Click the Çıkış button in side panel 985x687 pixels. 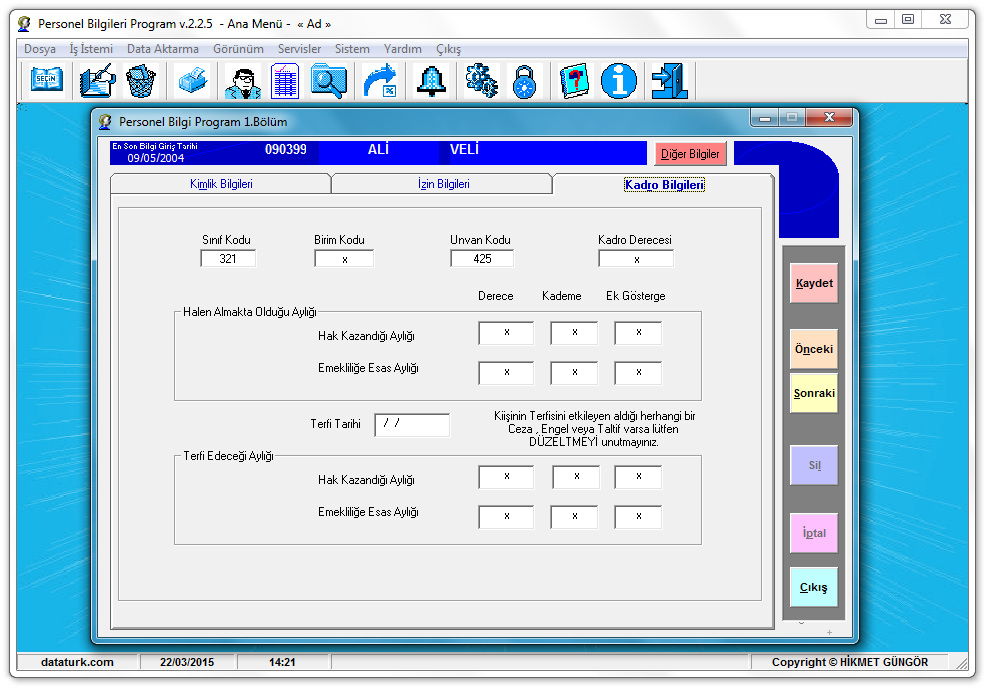click(814, 587)
